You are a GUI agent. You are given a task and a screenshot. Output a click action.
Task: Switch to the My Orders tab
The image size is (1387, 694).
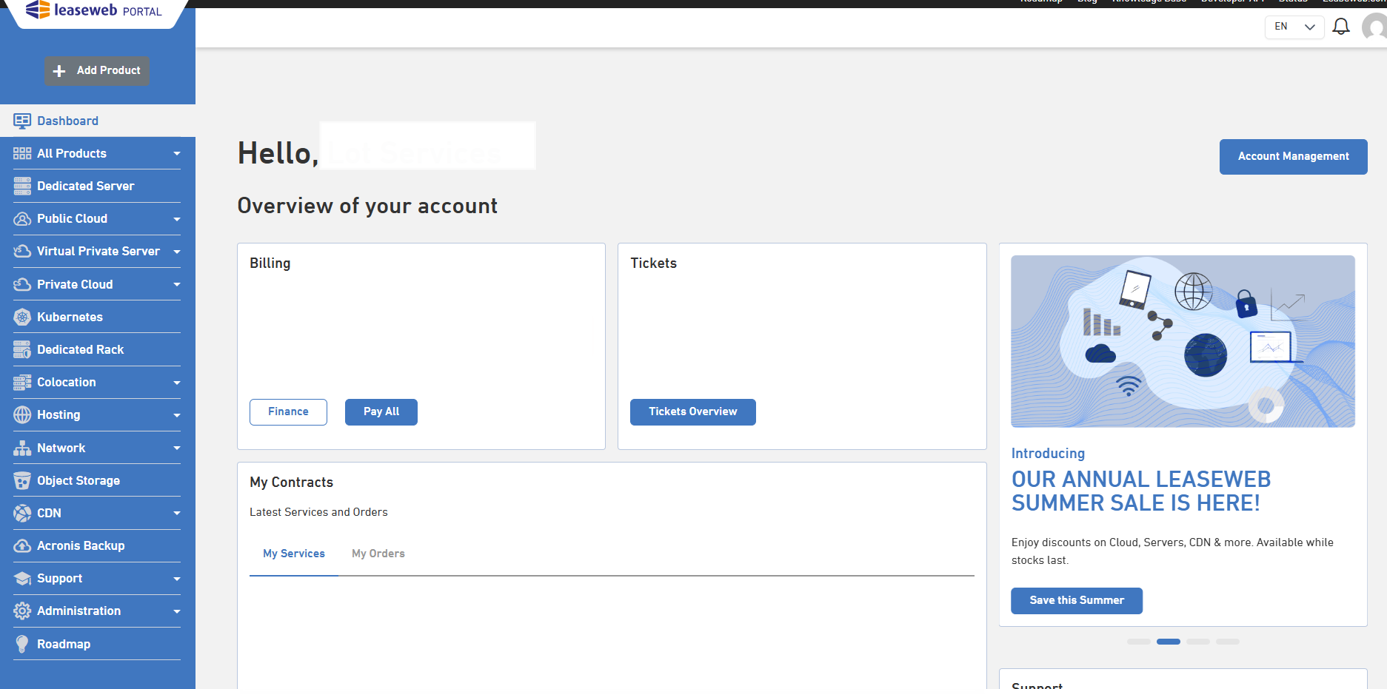click(378, 554)
